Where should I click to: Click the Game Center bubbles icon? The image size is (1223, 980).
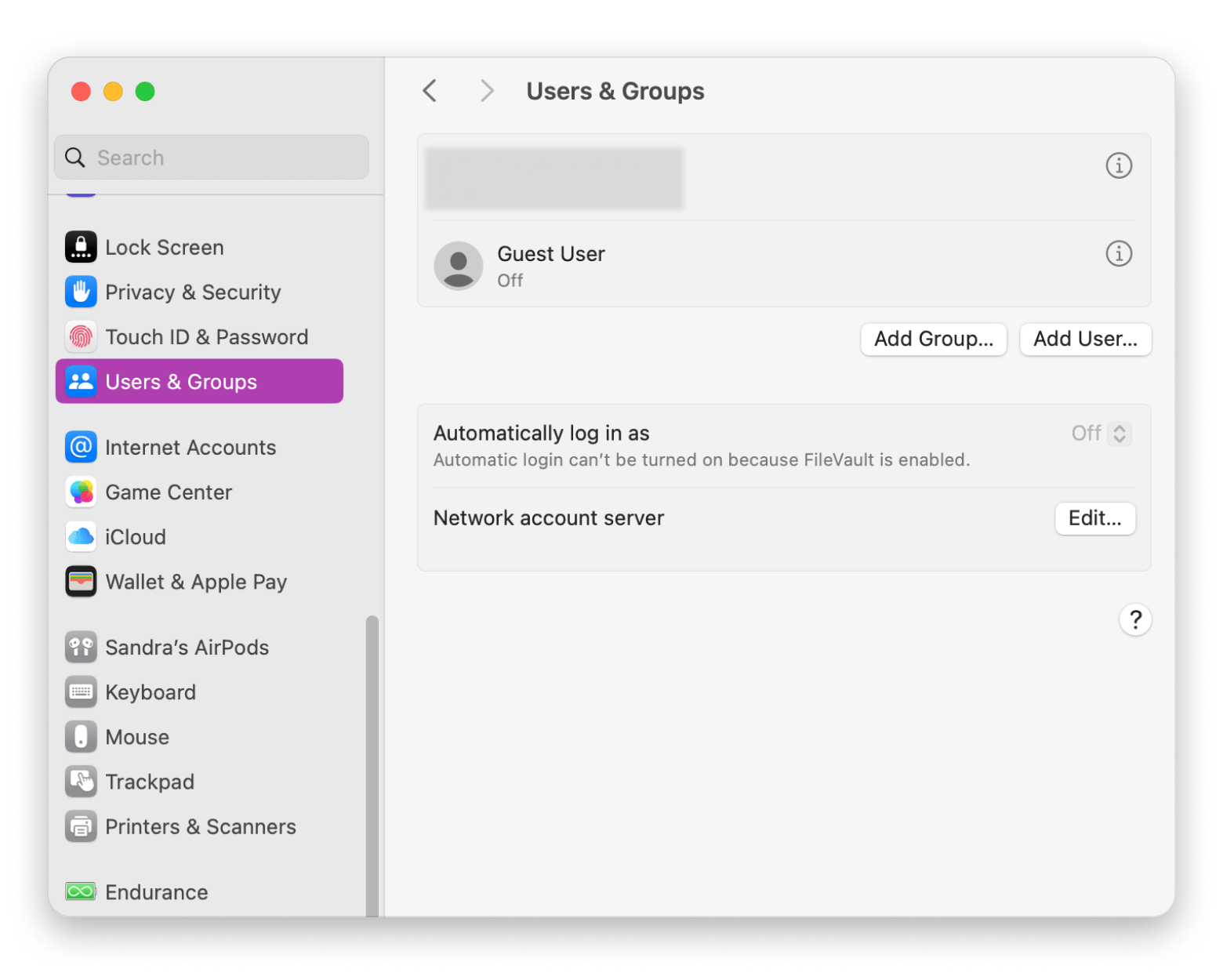coord(81,492)
